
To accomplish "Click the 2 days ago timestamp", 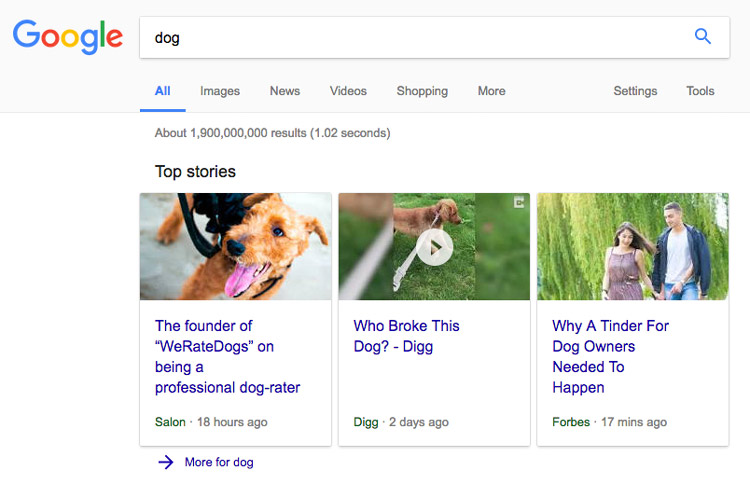I will 419,422.
